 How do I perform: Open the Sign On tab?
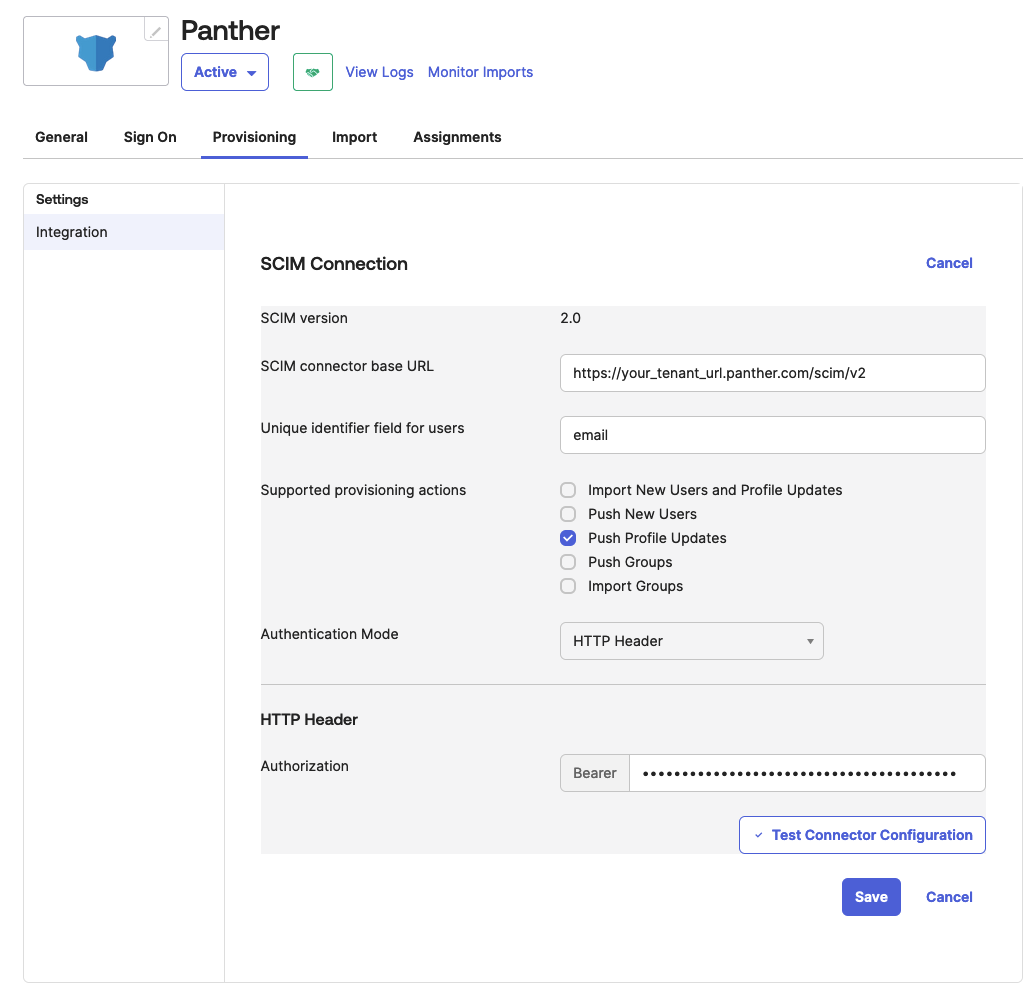[149, 137]
